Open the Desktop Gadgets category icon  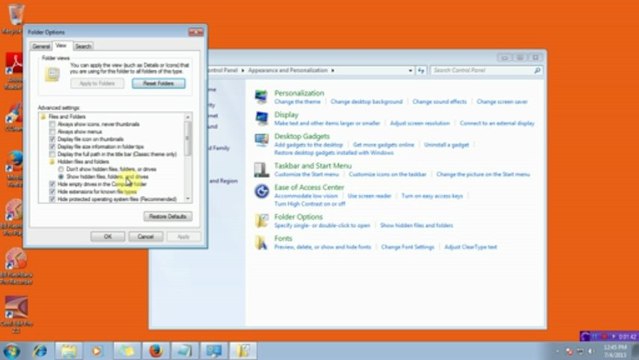click(x=261, y=140)
